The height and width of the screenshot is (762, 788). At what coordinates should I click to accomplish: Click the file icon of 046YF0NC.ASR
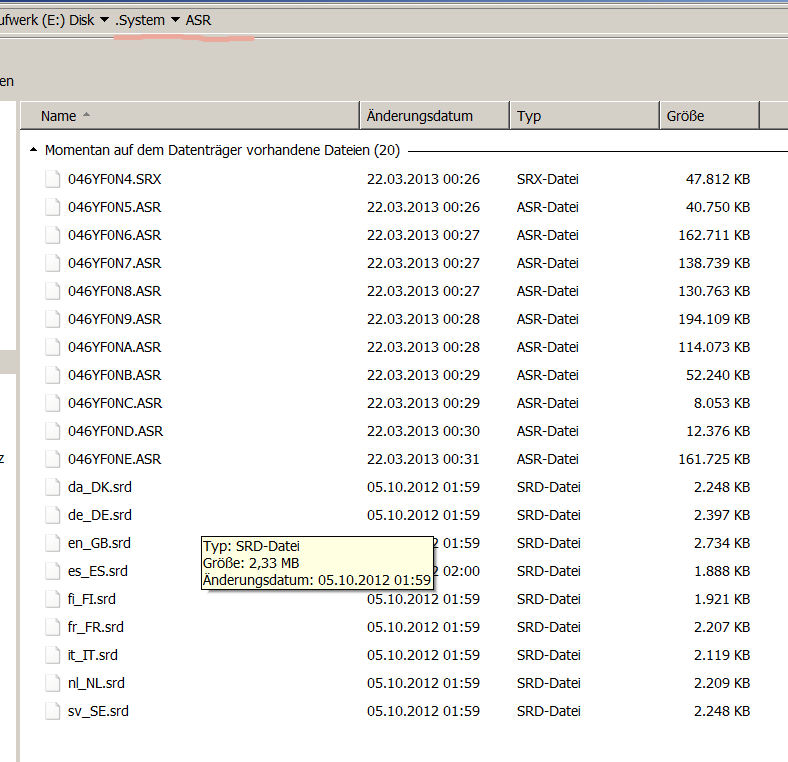click(52, 404)
